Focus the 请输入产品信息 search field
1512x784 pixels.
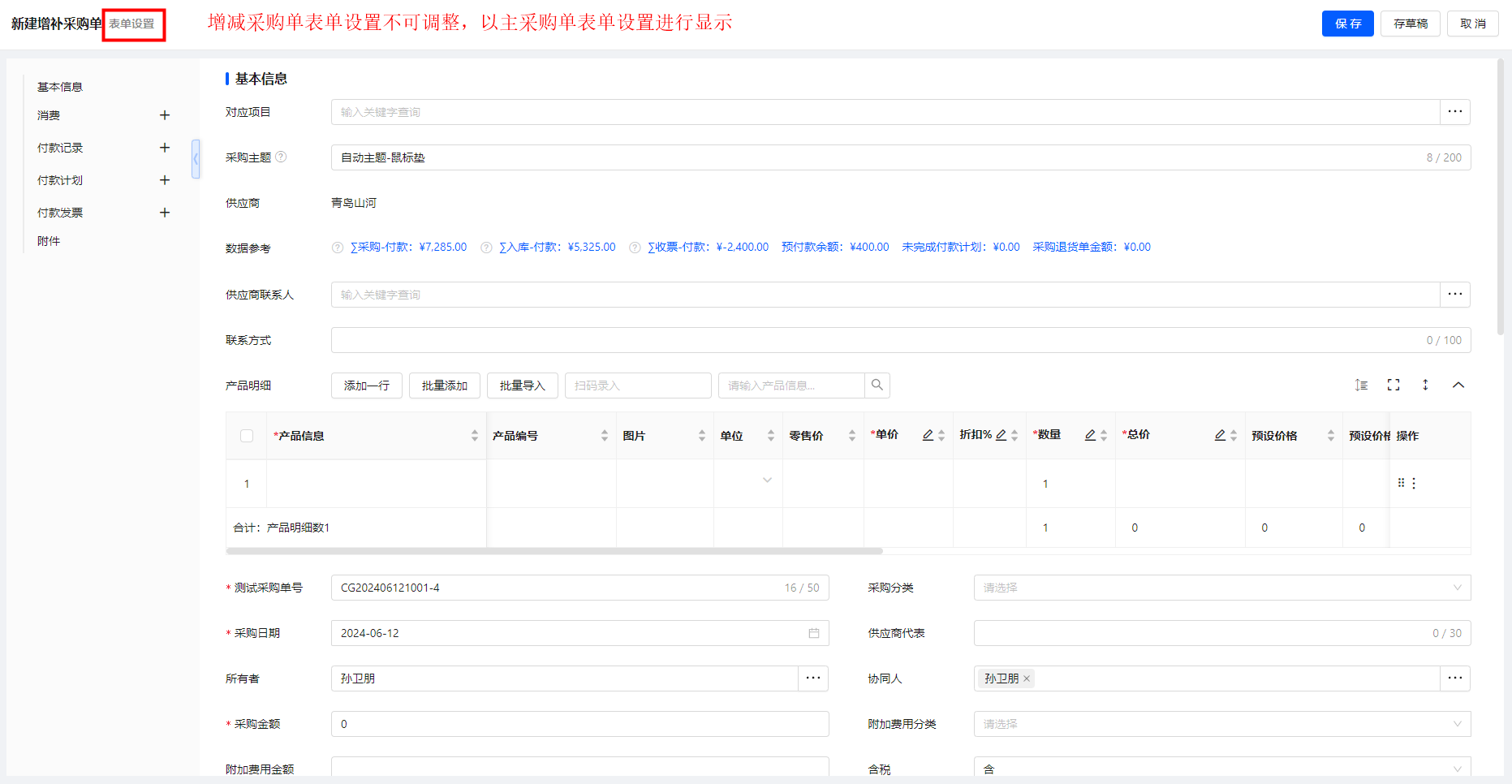(x=791, y=386)
